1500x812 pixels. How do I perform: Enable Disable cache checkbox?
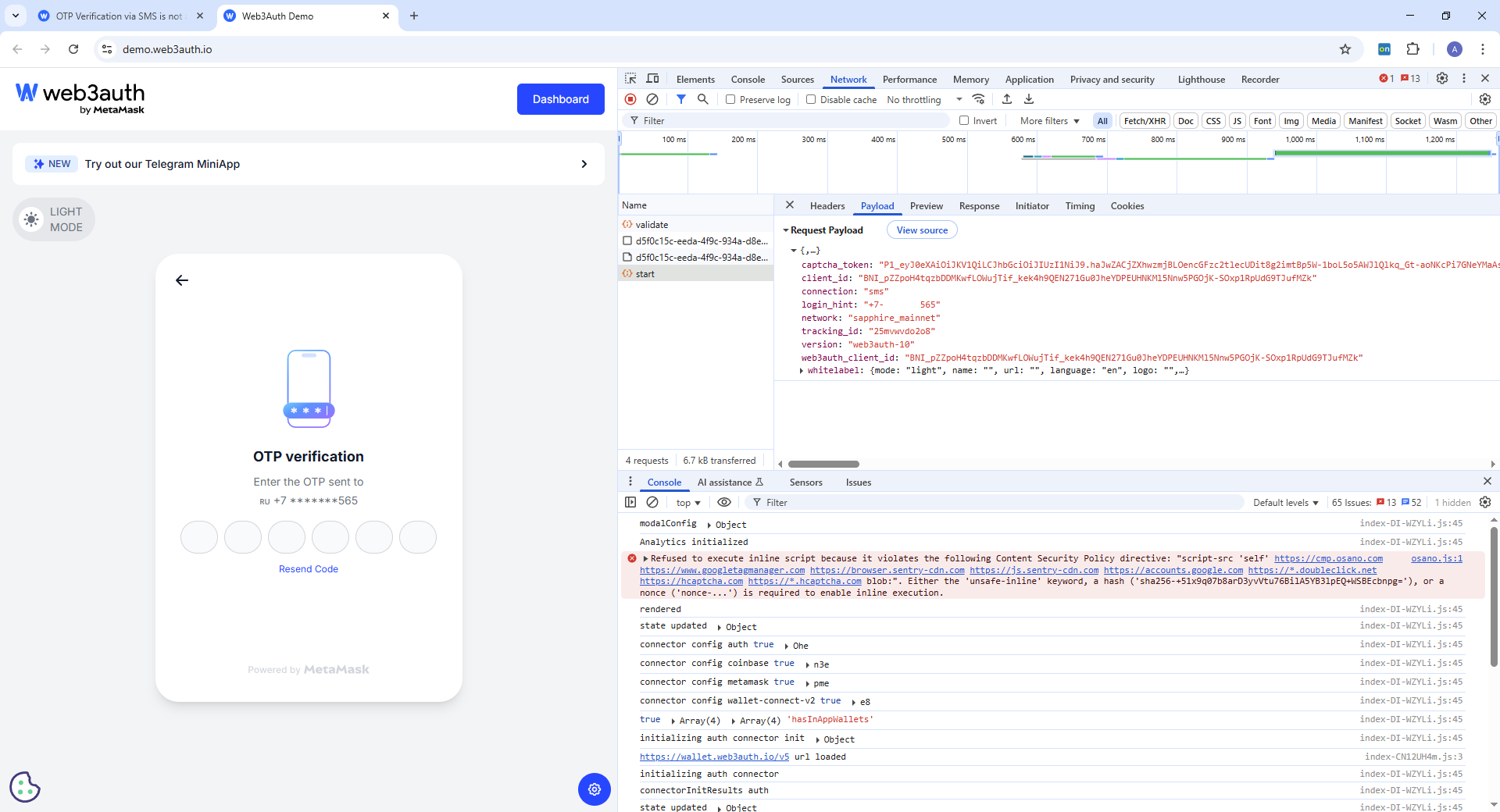pyautogui.click(x=811, y=99)
